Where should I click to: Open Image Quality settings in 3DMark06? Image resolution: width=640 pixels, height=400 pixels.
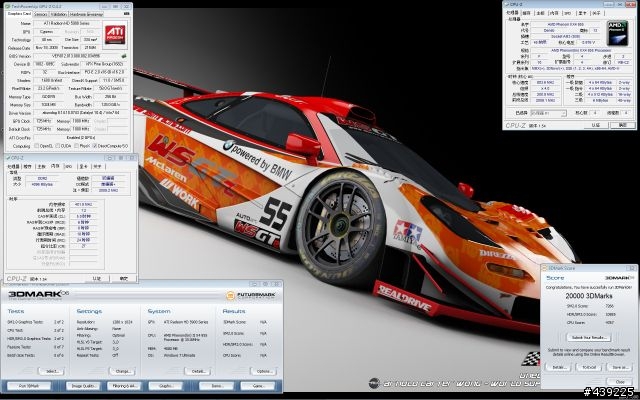coord(83,386)
